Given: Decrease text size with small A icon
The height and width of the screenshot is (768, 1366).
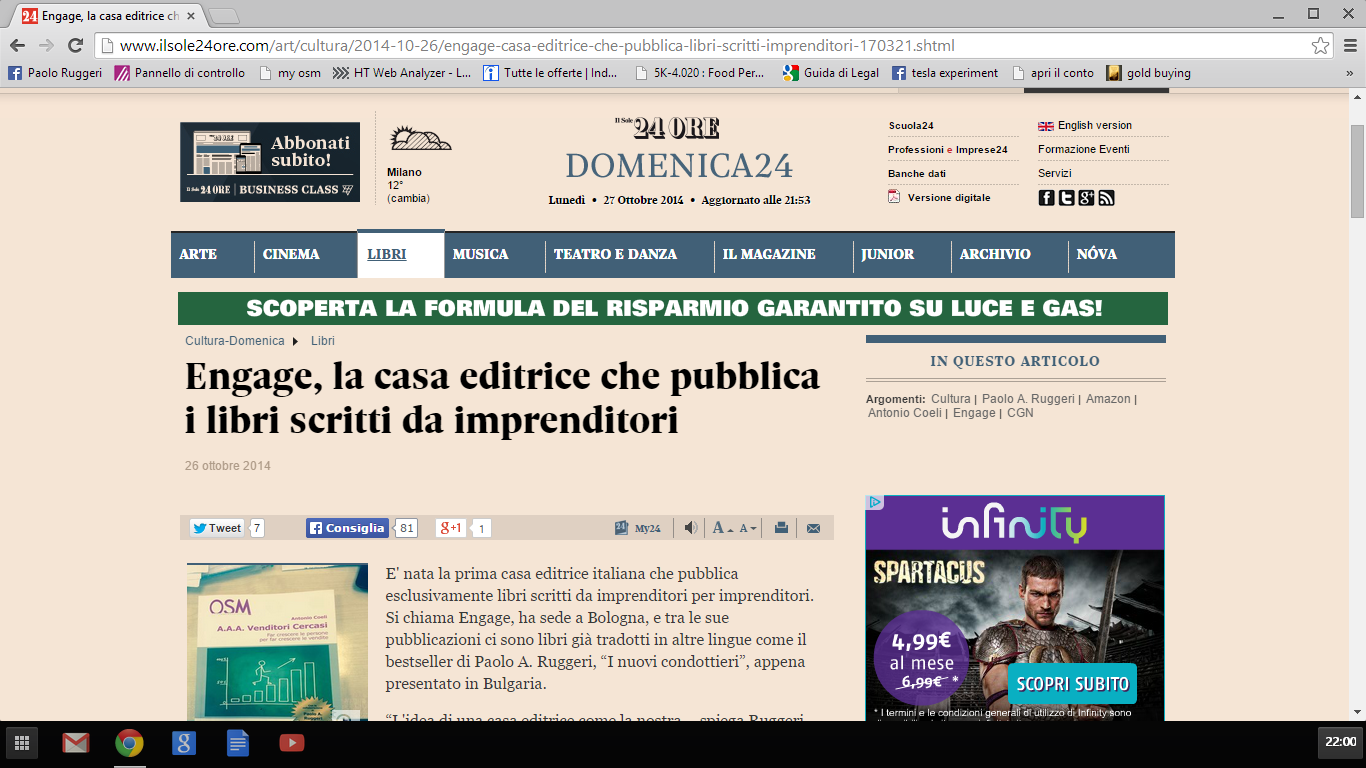Looking at the screenshot, I should tap(747, 528).
